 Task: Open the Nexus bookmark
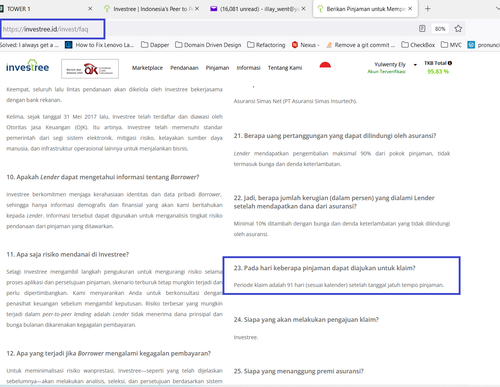(x=306, y=45)
